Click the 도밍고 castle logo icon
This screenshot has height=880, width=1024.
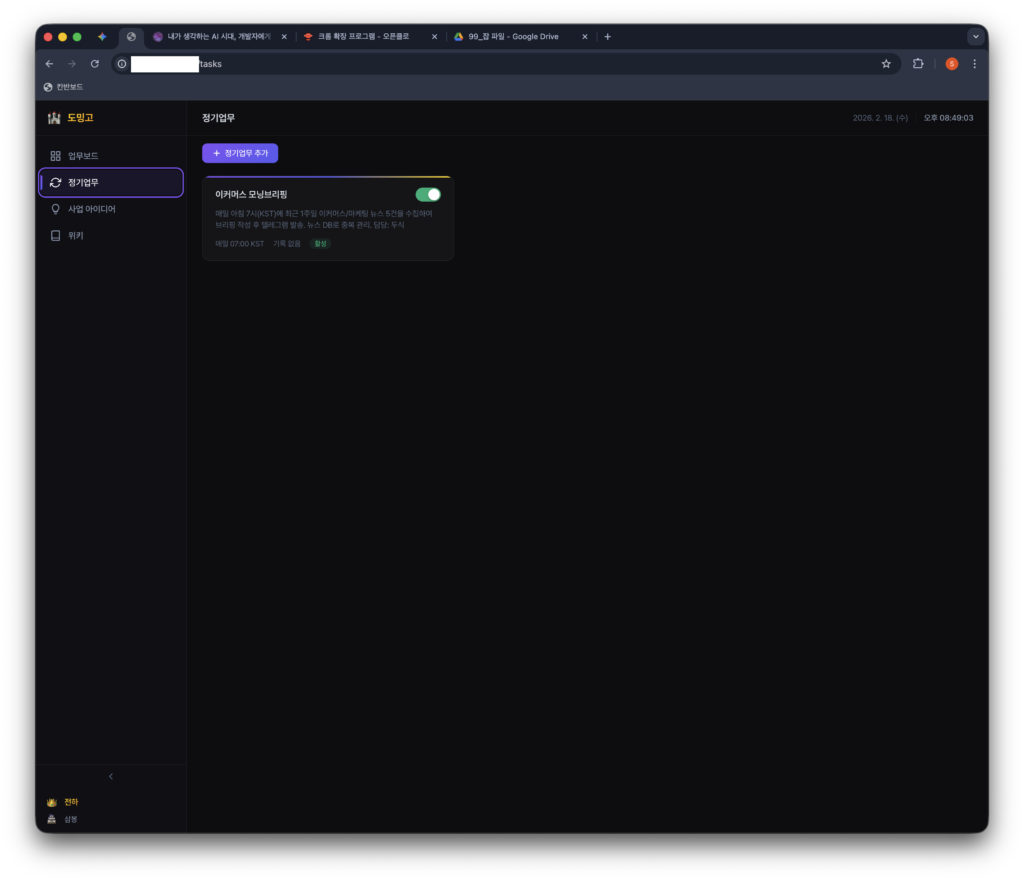coord(54,118)
